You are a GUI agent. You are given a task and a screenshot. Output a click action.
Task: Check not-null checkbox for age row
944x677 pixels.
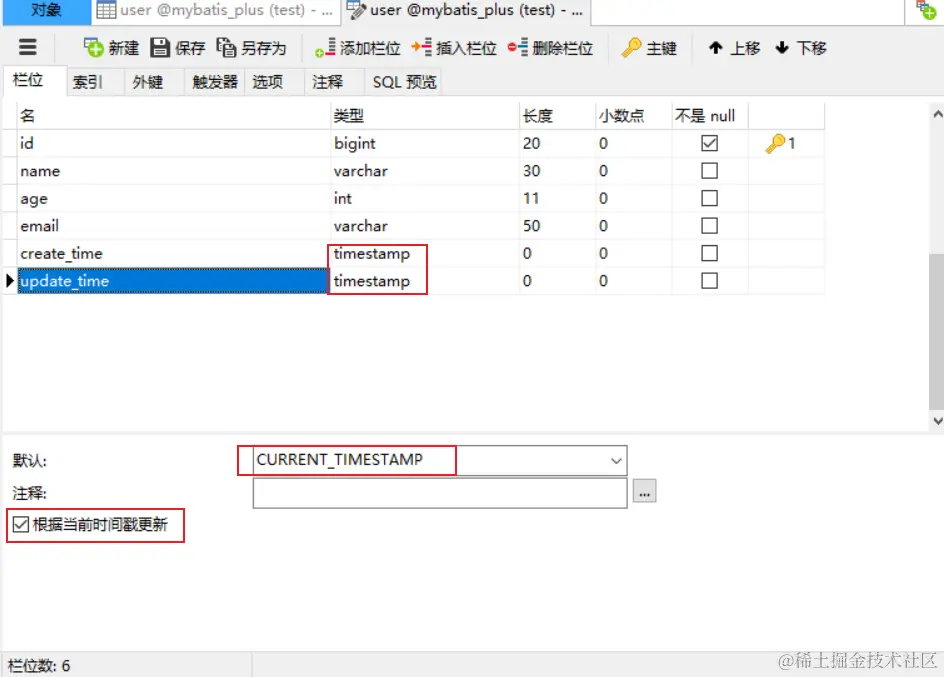709,198
